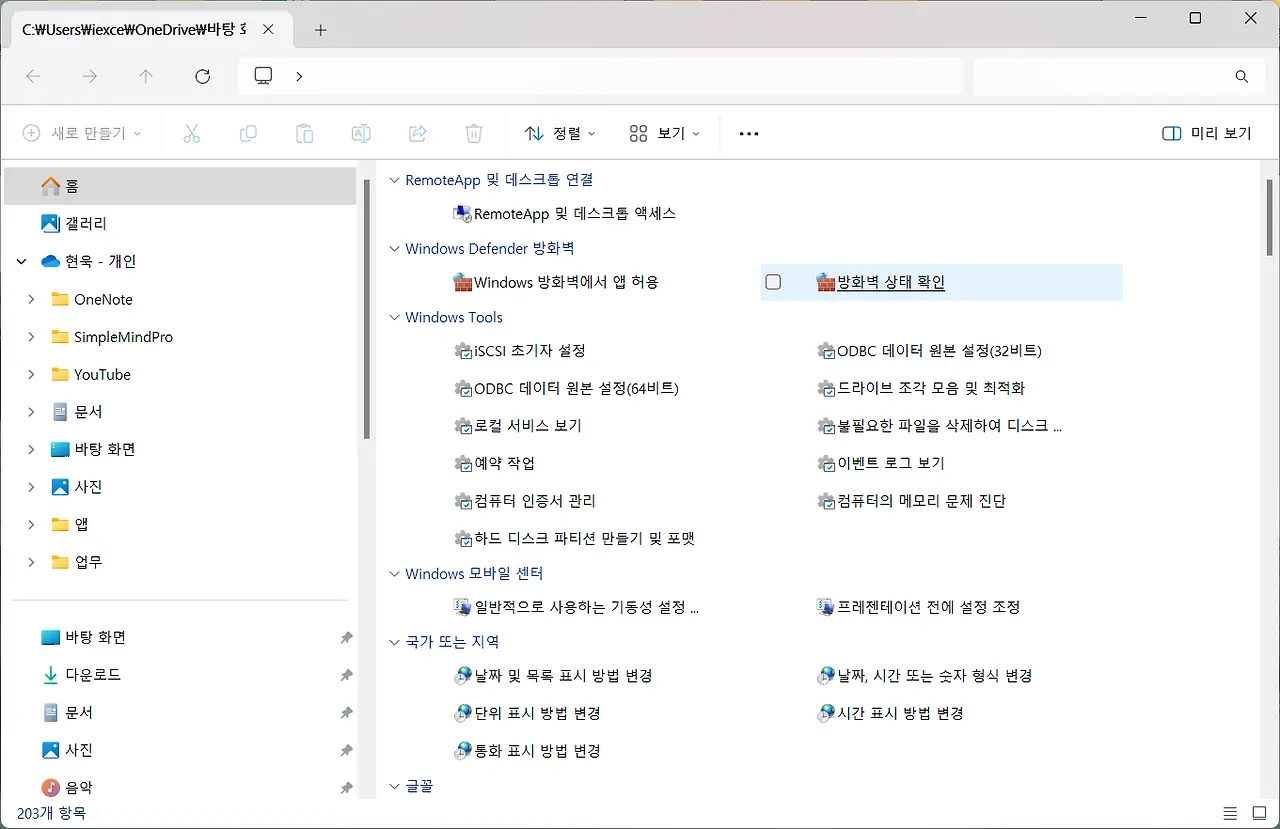The width and height of the screenshot is (1280, 829).
Task: Click inside the address bar
Action: (x=600, y=76)
